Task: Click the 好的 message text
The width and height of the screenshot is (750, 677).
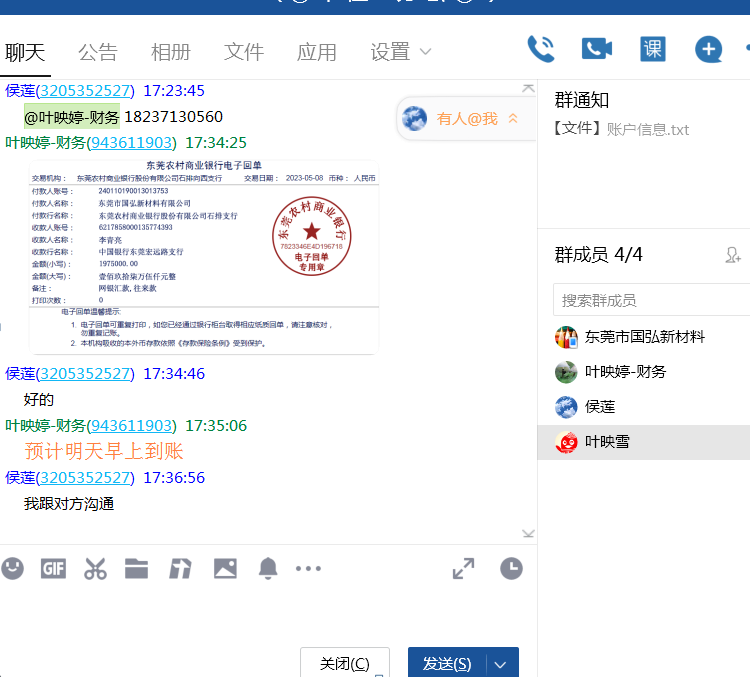Action: (x=39, y=400)
